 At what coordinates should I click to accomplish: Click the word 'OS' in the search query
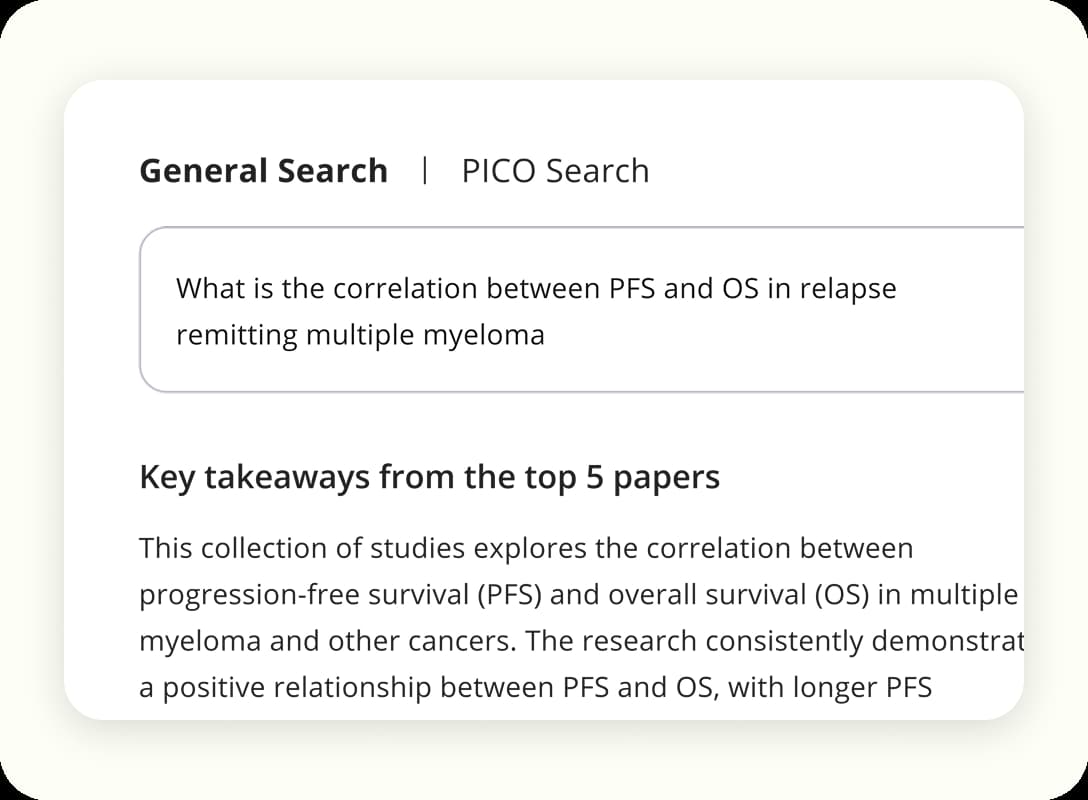coord(740,288)
